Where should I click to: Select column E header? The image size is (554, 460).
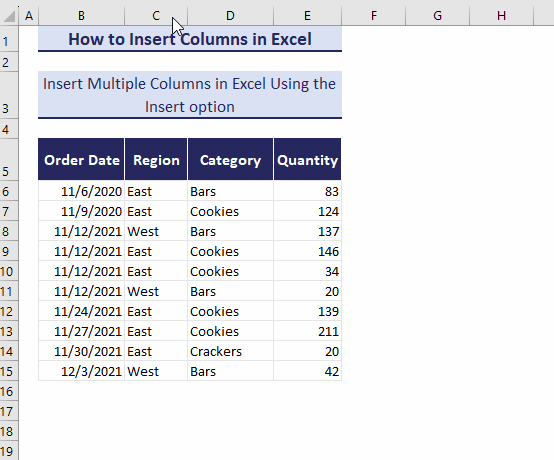pos(307,16)
